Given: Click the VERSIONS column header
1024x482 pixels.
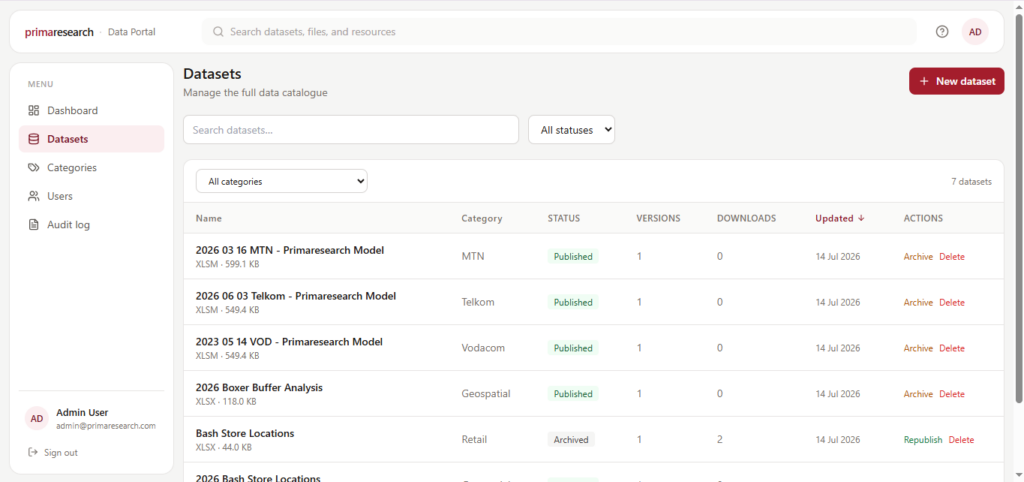Looking at the screenshot, I should click(x=658, y=218).
